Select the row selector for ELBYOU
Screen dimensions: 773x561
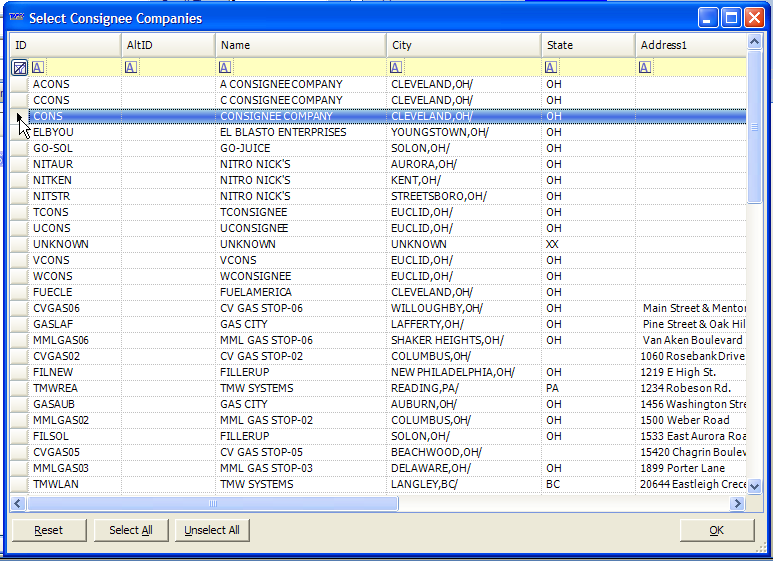tap(19, 132)
